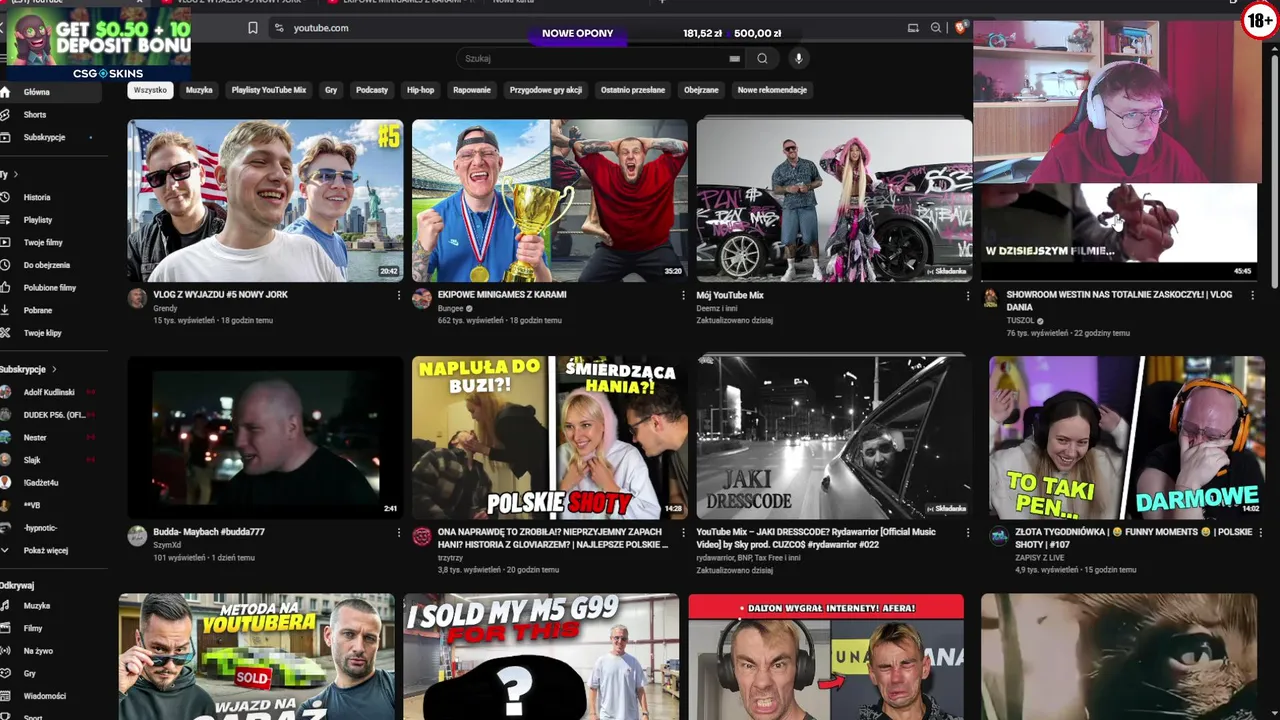Select the Przygodowe gry akcji chip
The height and width of the screenshot is (720, 1280).
pos(546,90)
